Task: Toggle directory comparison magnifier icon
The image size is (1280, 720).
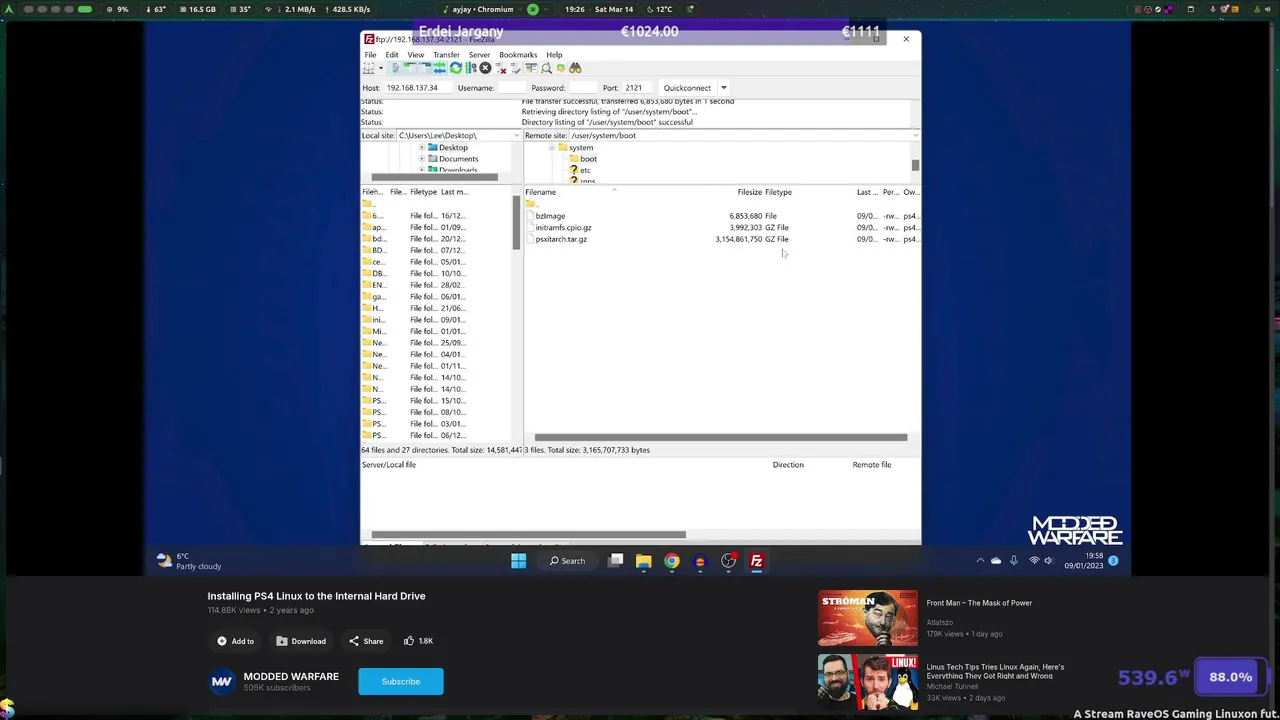Action: click(x=546, y=68)
